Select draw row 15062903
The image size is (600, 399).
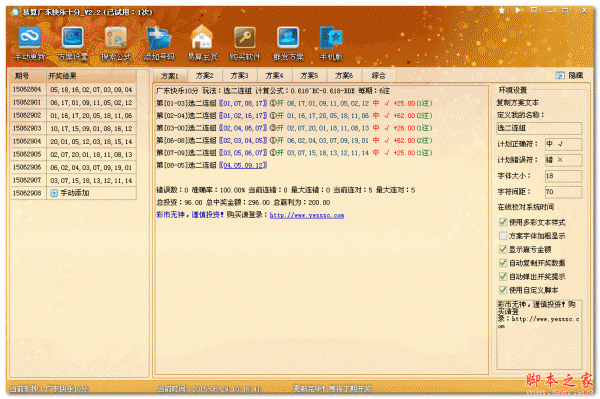(x=73, y=129)
